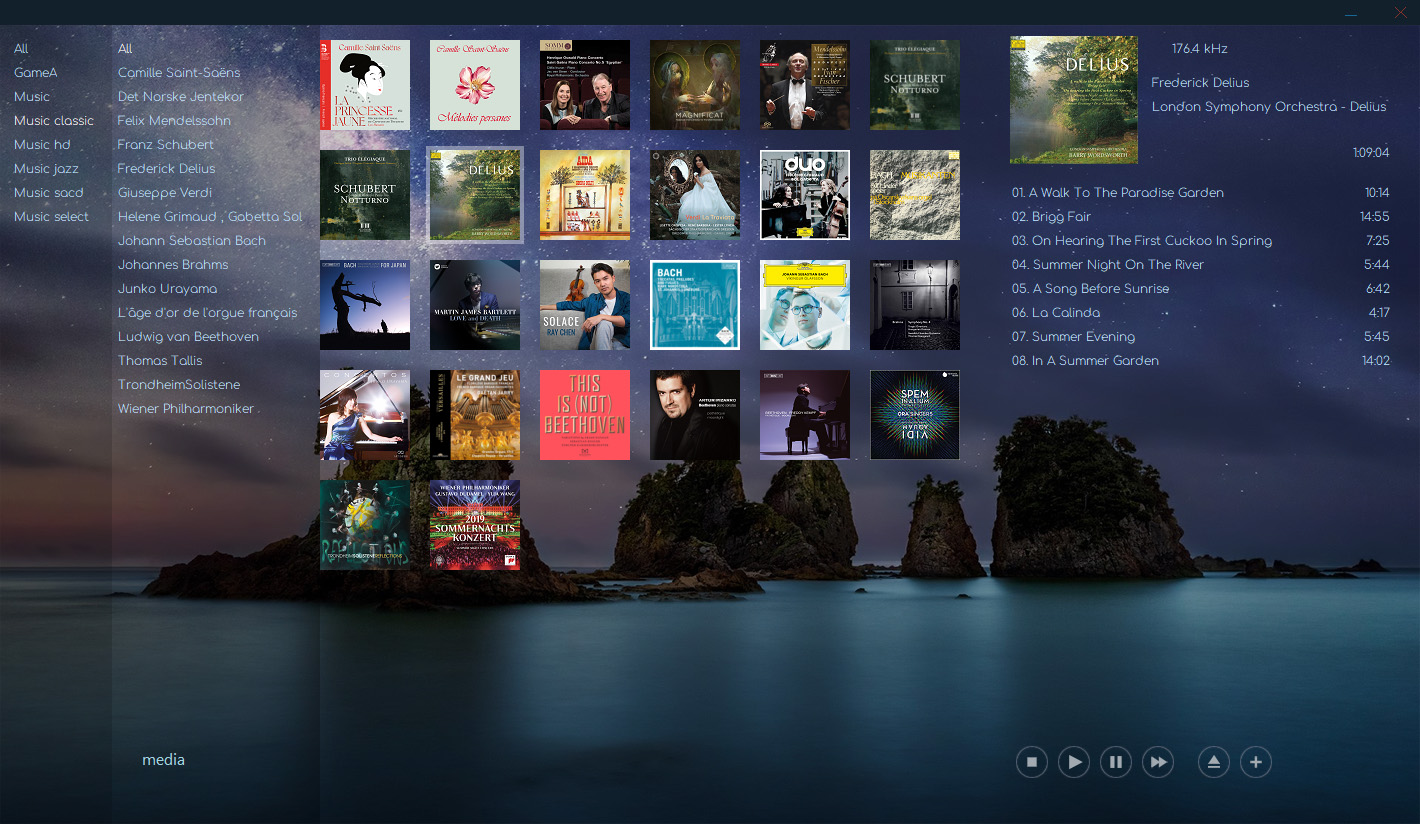Choose Giuseppe Verdi in the artist list
The width and height of the screenshot is (1420, 824).
[x=165, y=193]
